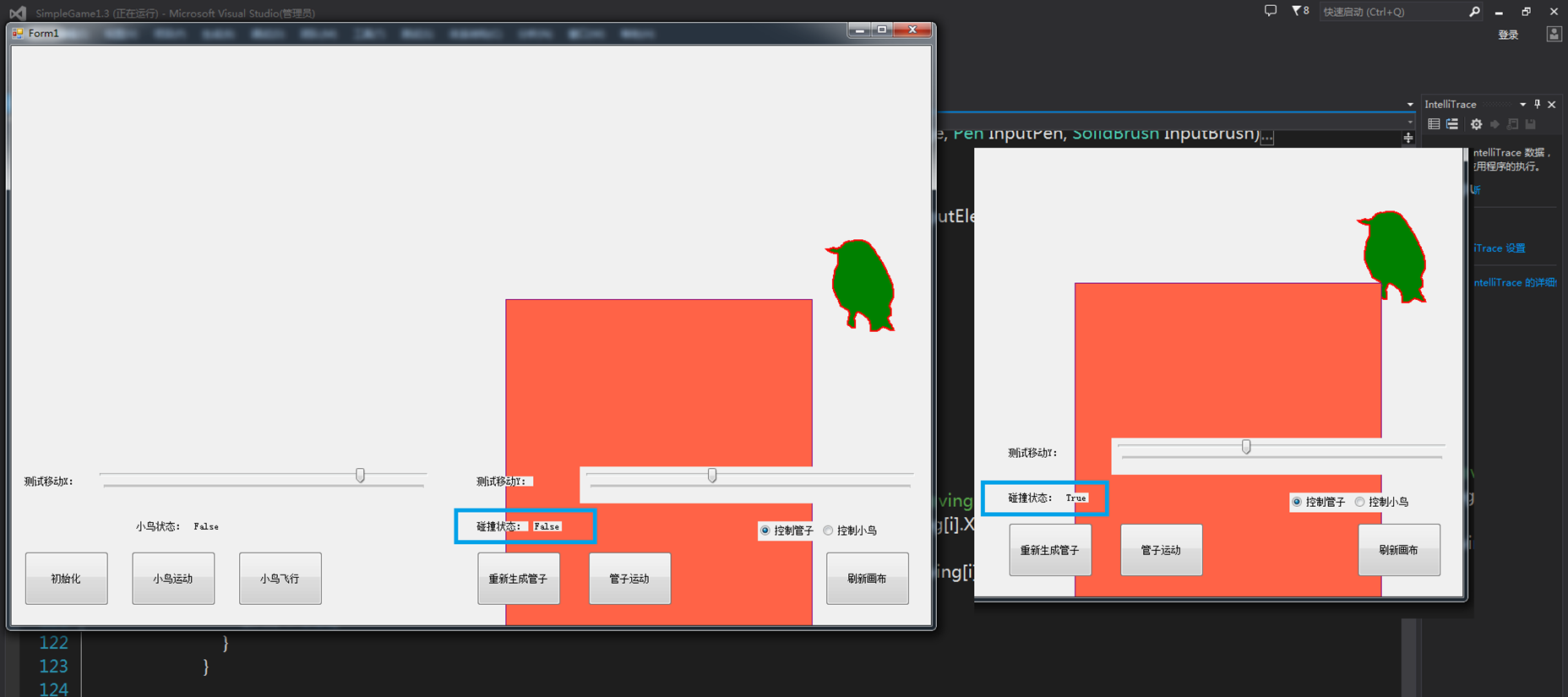Click the 碰撞状态 False value
Viewport: 1568px width, 697px height.
point(547,526)
